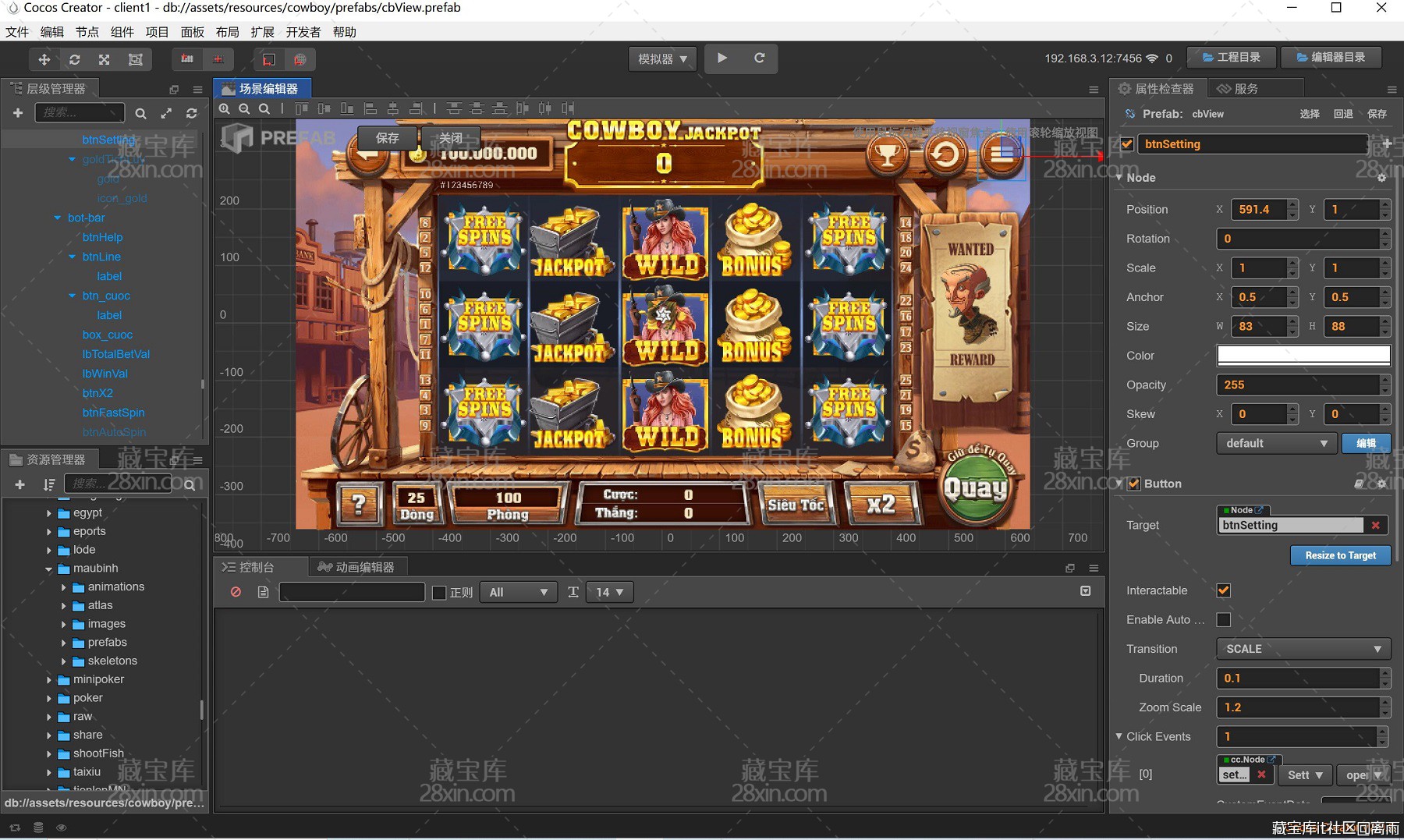Viewport: 1404px width, 840px height.
Task: Open 工程目录 project folder
Action: tap(1231, 58)
